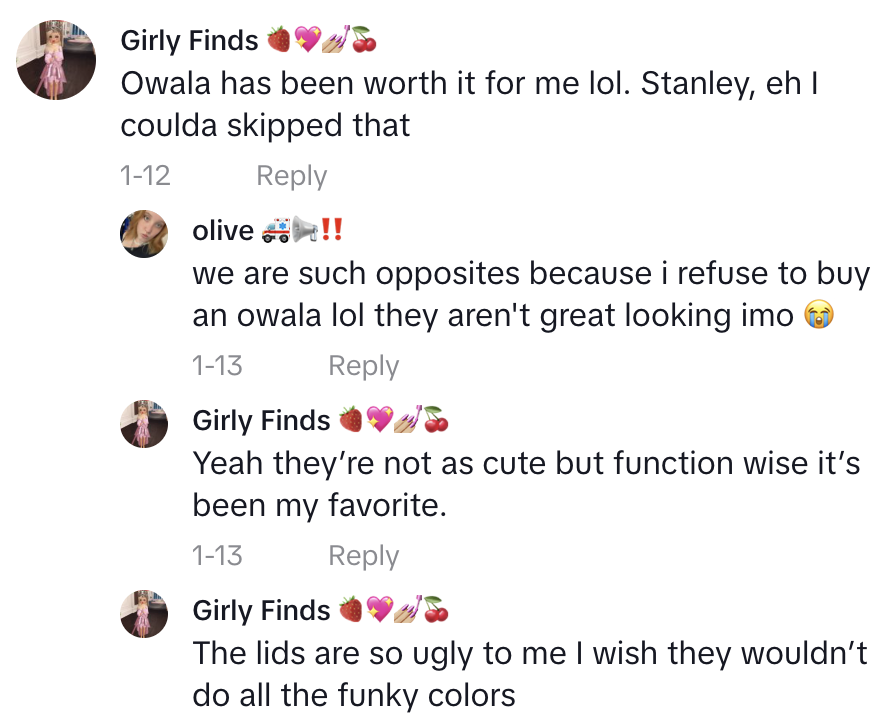
Task: Click the red exclamation marks after olive's name
Action: (x=332, y=231)
